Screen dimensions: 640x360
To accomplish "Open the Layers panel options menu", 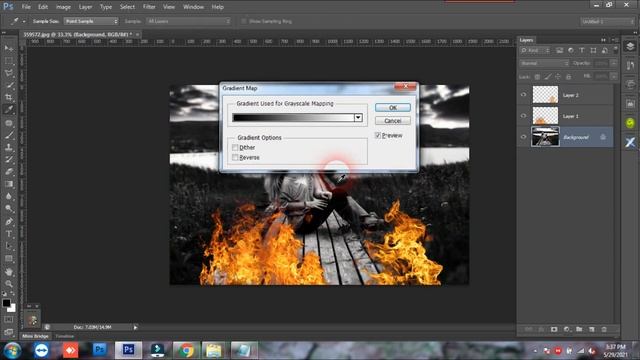I will pos(615,40).
